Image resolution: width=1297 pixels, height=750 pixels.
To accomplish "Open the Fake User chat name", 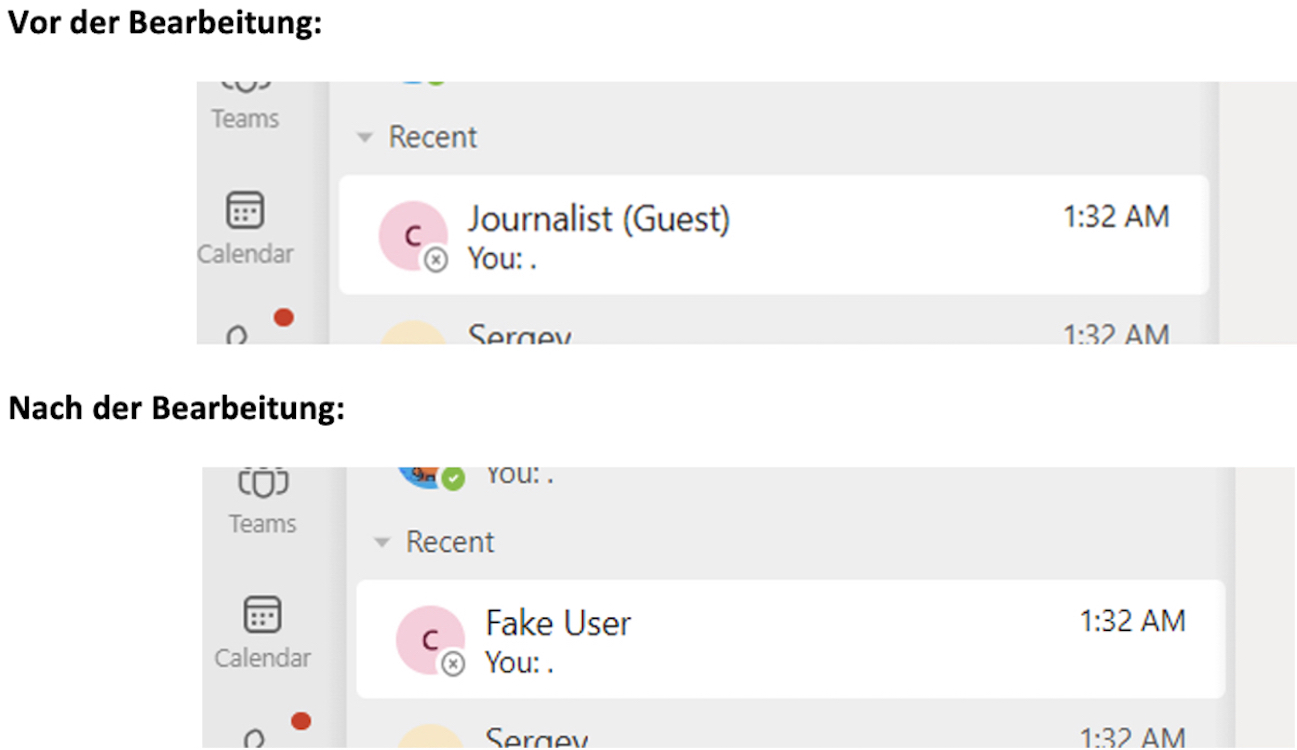I will 558,623.
